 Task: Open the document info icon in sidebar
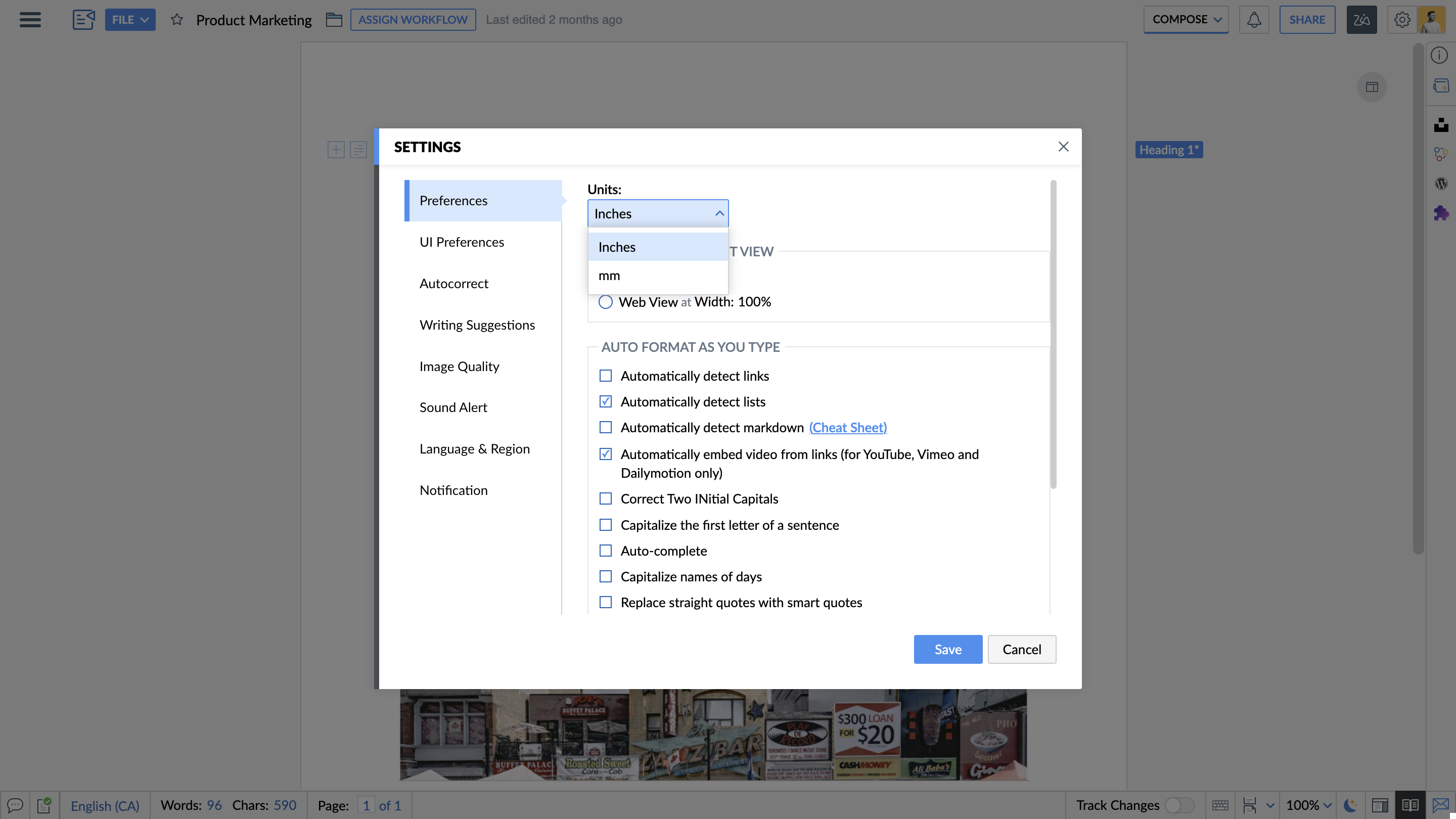pyautogui.click(x=1439, y=56)
